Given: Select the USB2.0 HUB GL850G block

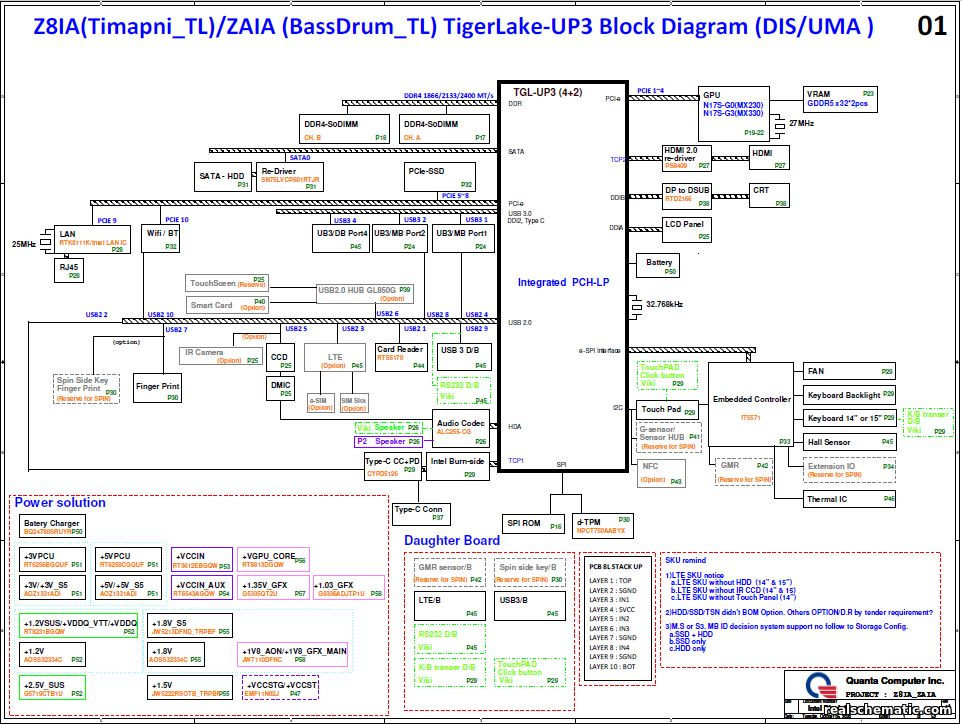Looking at the screenshot, I should [x=364, y=294].
